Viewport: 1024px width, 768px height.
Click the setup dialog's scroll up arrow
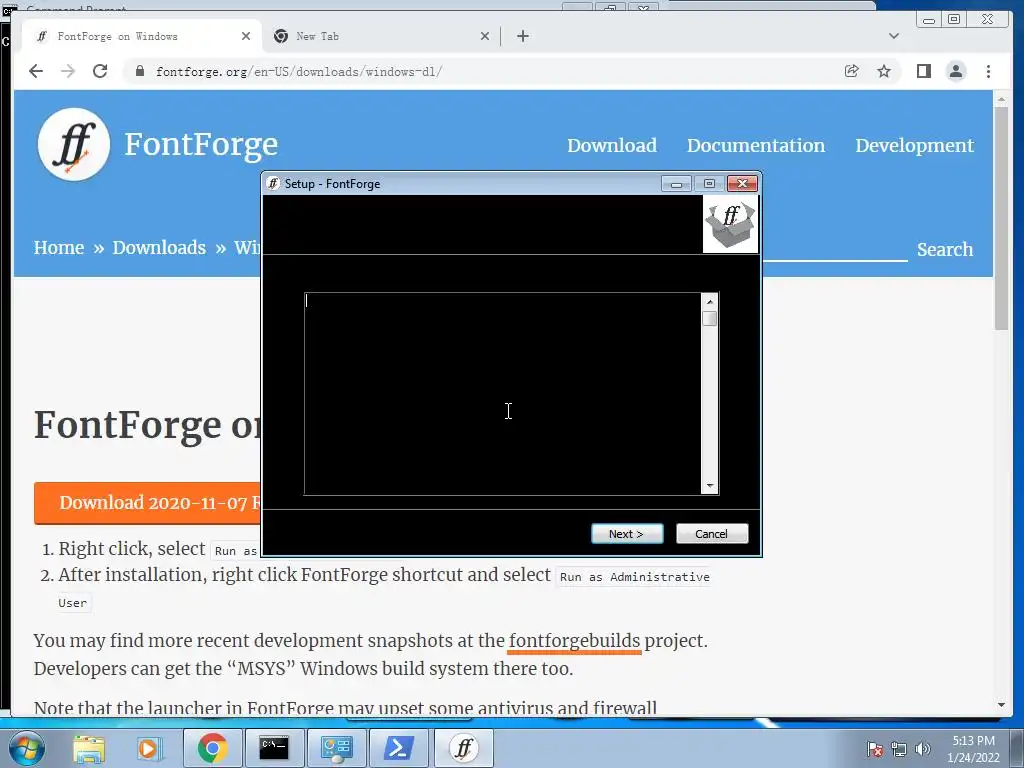click(710, 302)
